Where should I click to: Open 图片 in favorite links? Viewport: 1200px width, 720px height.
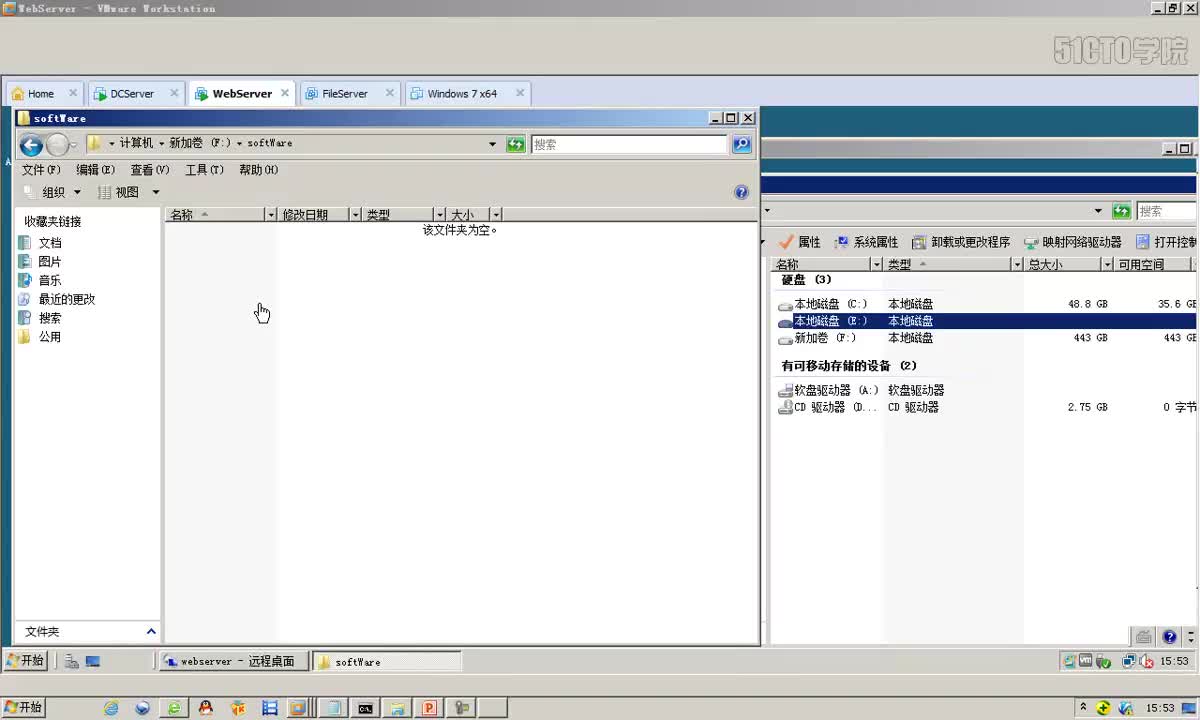pyautogui.click(x=41, y=262)
